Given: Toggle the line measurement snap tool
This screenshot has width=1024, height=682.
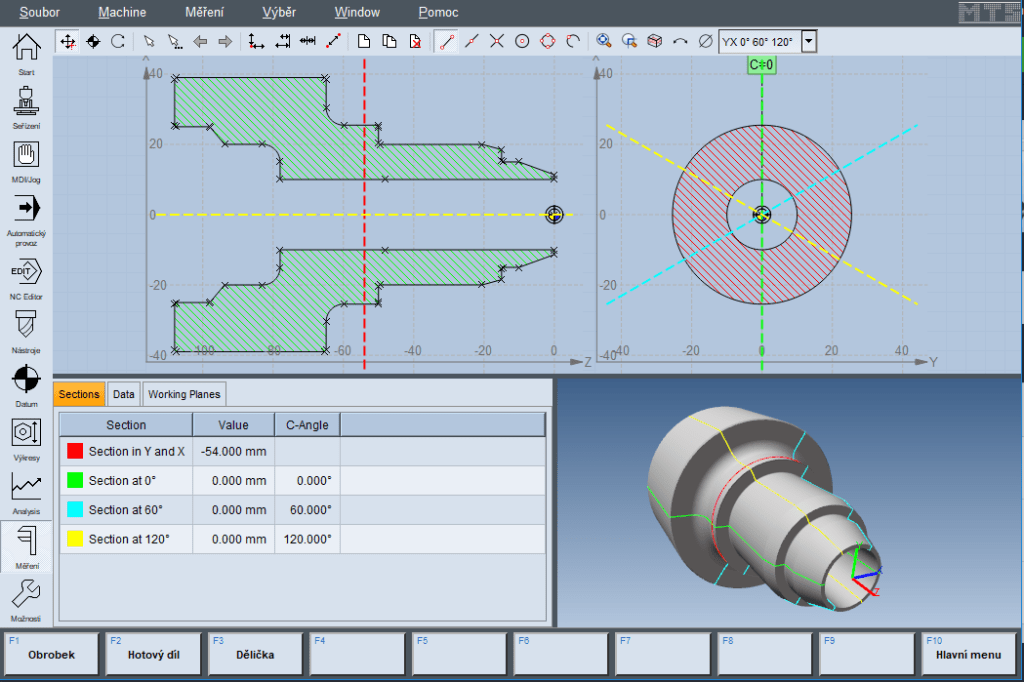Looking at the screenshot, I should (446, 41).
